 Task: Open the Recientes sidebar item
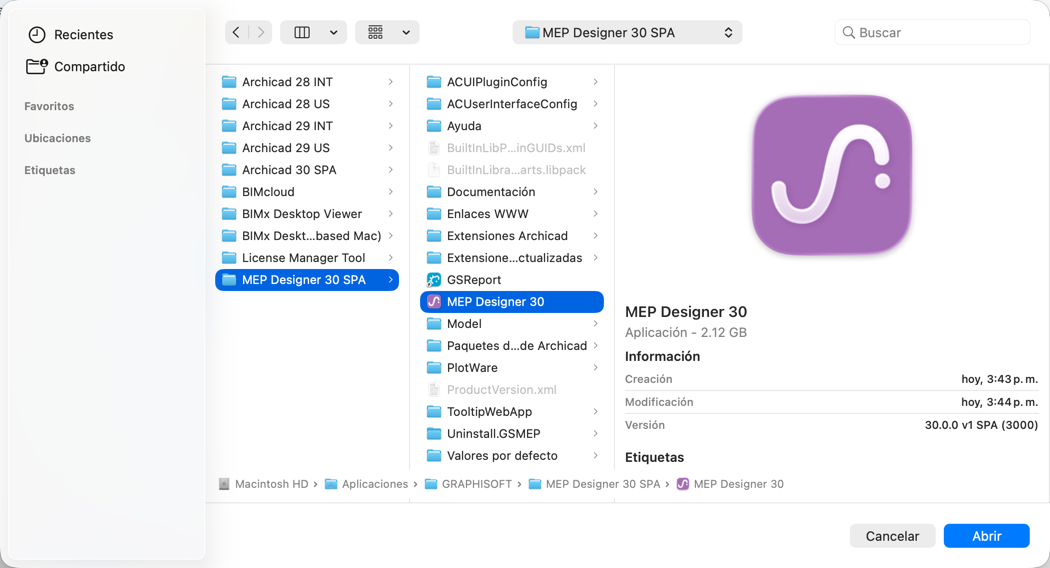tap(71, 34)
